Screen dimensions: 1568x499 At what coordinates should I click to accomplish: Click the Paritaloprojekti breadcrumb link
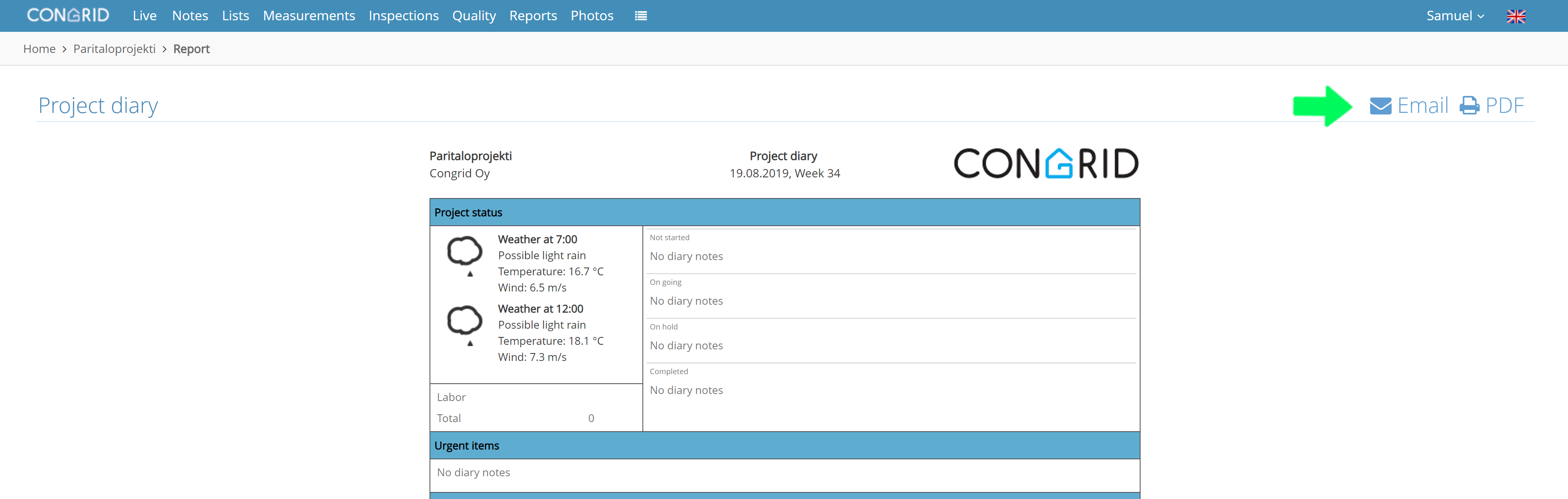(115, 49)
